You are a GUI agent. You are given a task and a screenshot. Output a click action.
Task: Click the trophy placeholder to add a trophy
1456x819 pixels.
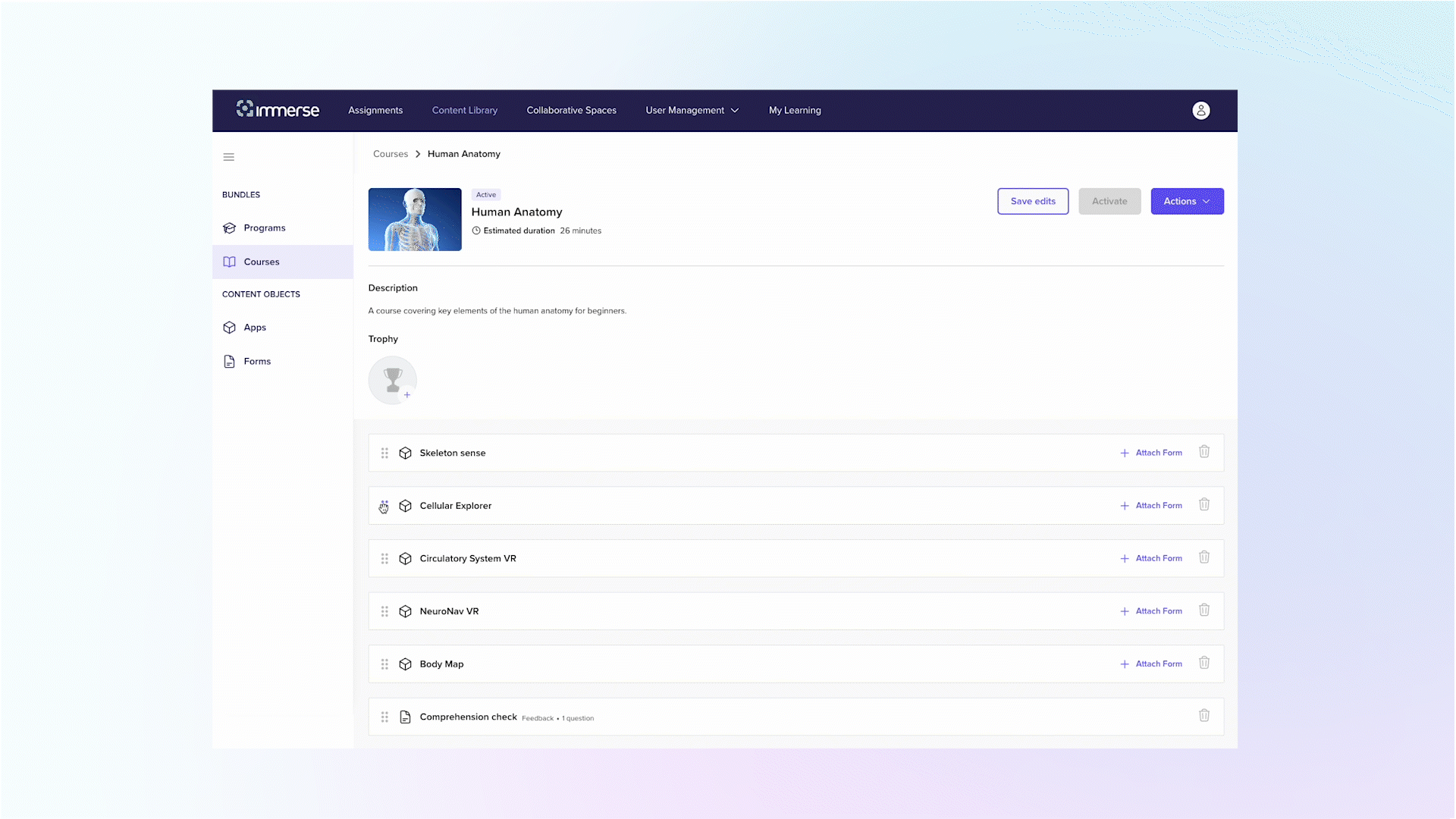coord(393,380)
